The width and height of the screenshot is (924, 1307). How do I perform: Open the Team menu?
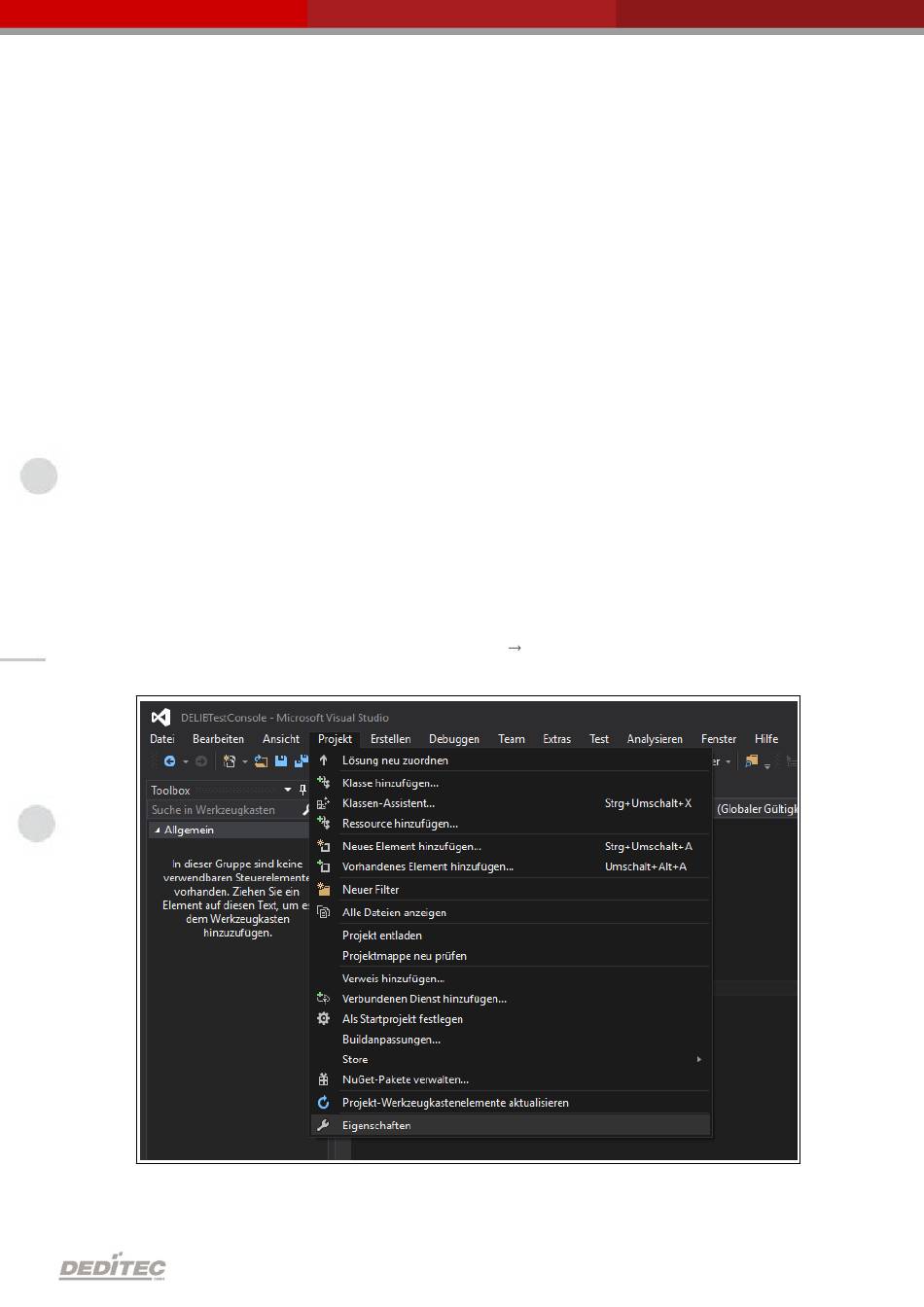tap(512, 739)
